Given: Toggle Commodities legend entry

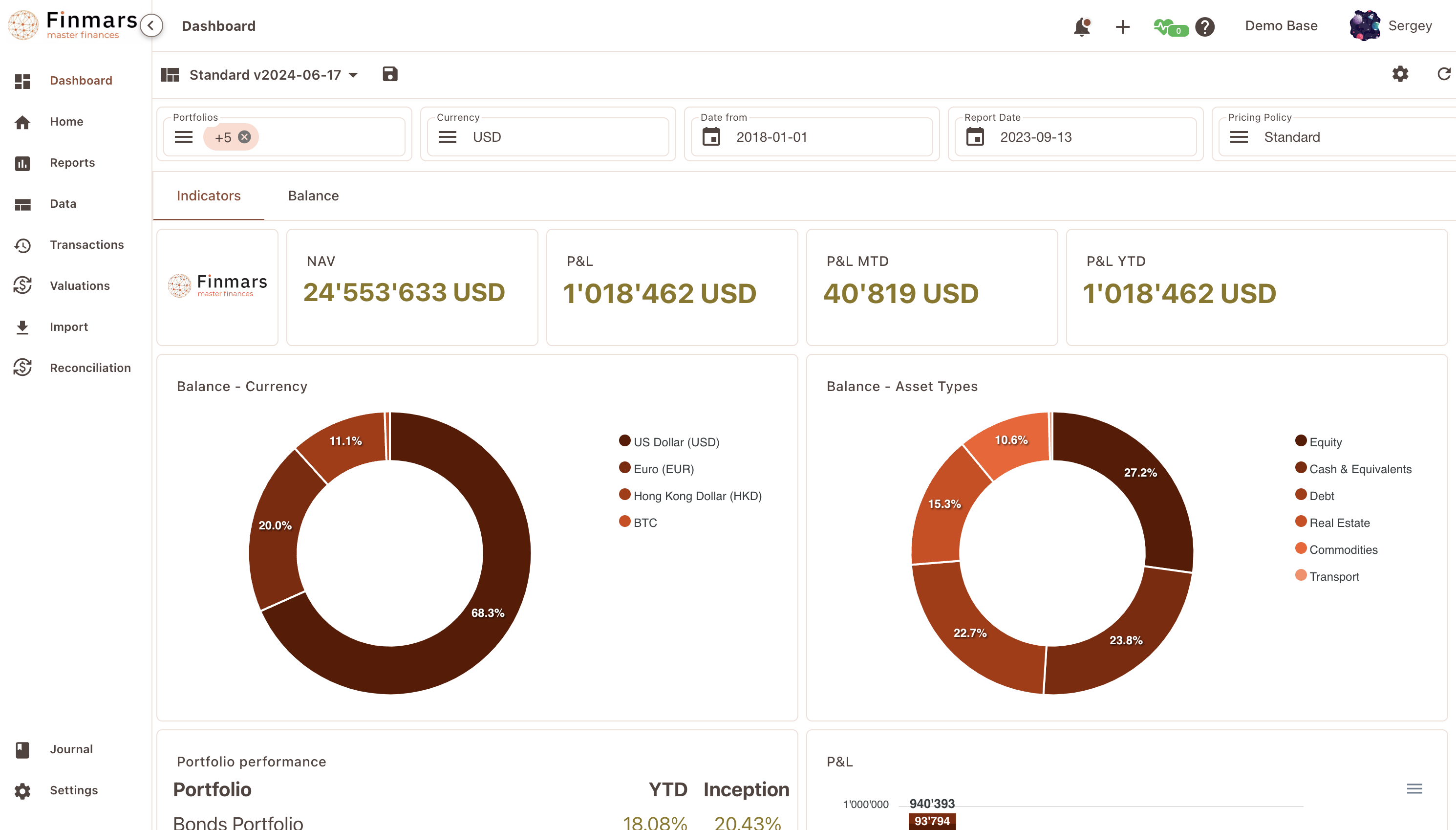Looking at the screenshot, I should [x=1336, y=549].
